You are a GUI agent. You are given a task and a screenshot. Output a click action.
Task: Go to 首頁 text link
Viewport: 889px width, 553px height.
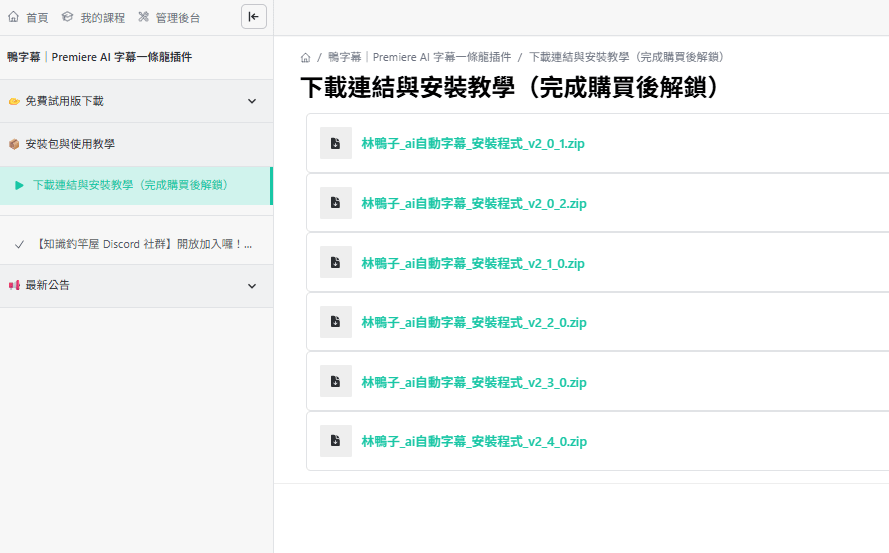tap(37, 18)
